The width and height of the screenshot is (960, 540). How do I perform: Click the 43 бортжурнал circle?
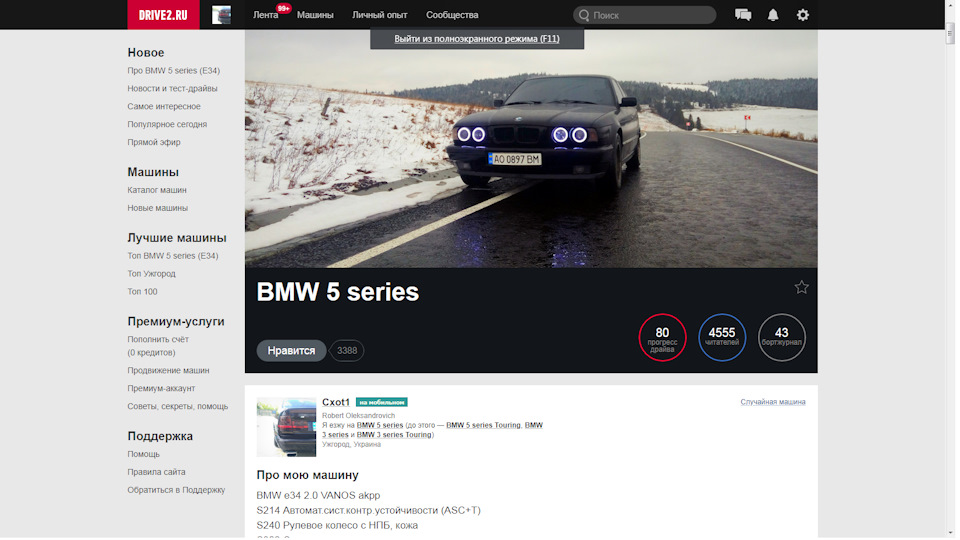click(x=782, y=337)
